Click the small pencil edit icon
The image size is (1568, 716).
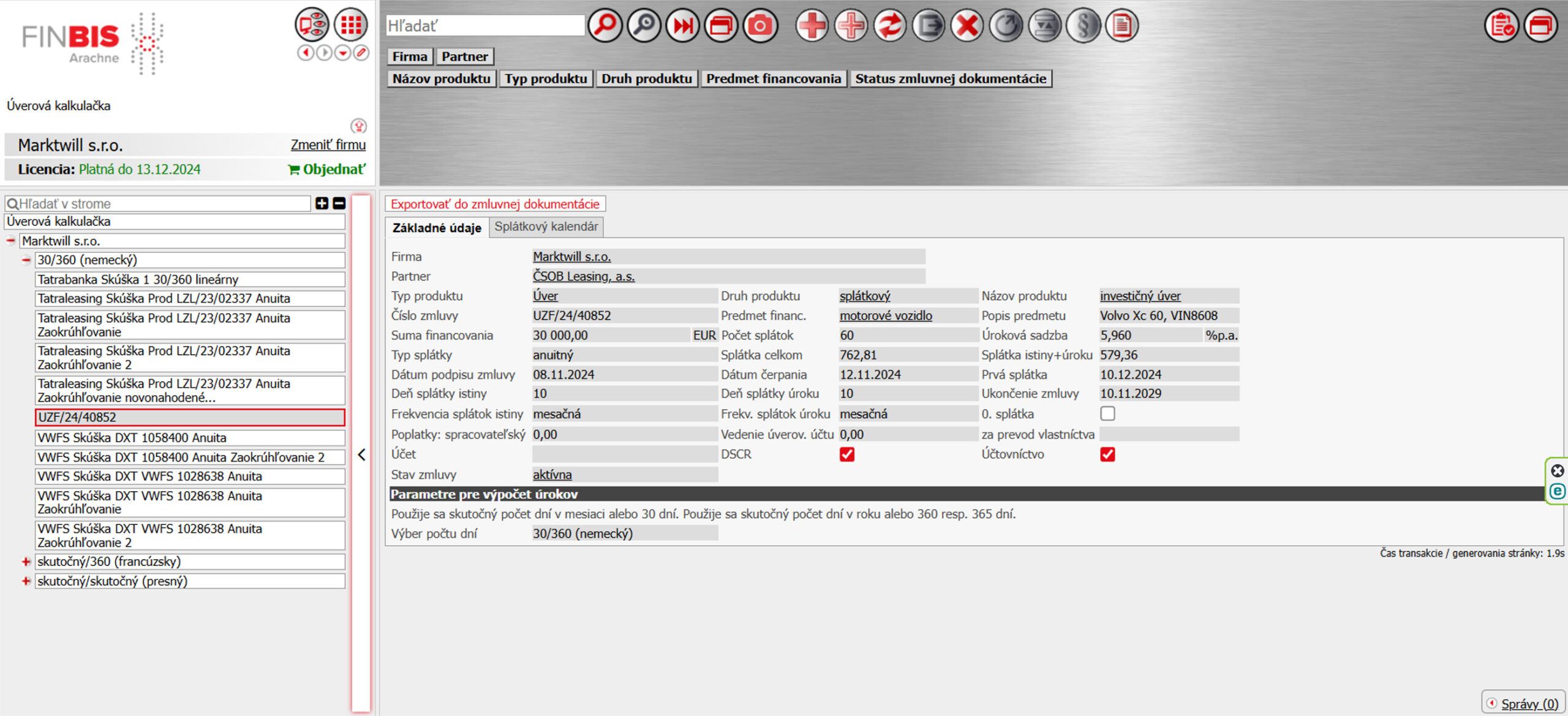coord(362,53)
